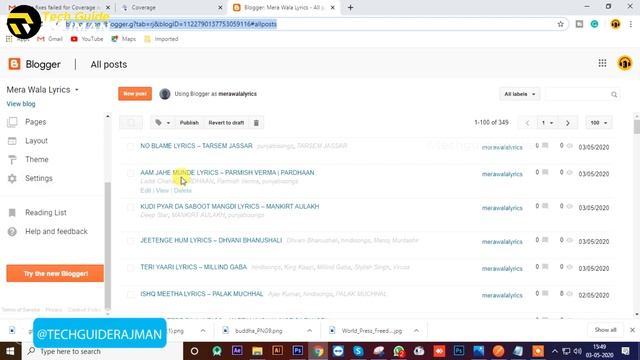
Task: Click the Publish button
Action: pos(189,123)
